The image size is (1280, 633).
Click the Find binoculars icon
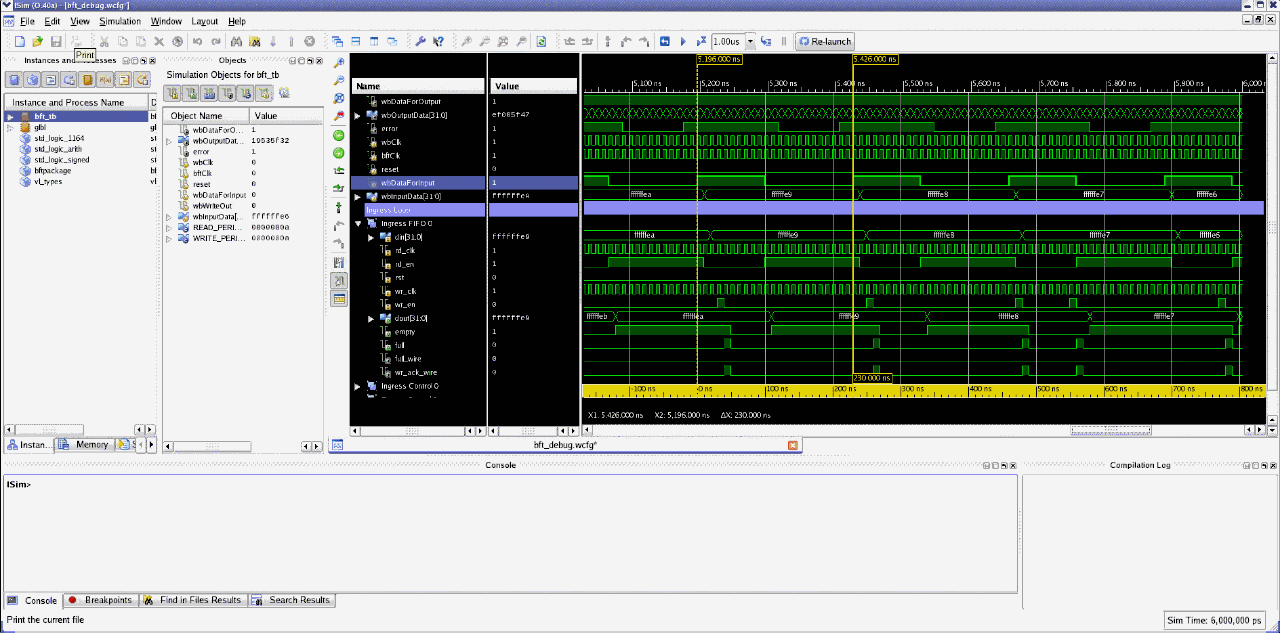point(237,41)
